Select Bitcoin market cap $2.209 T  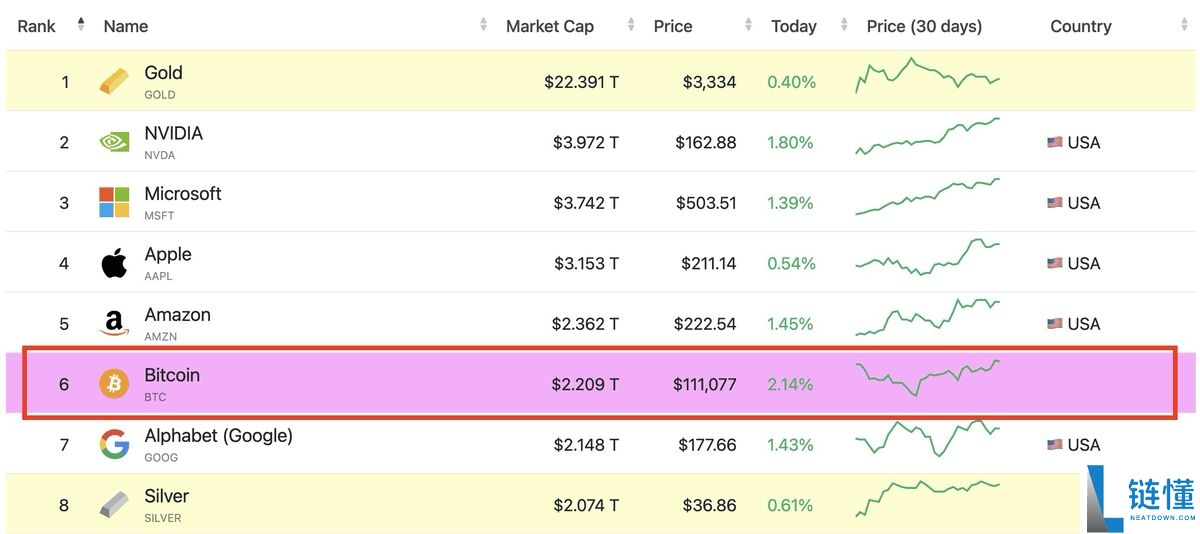click(x=585, y=384)
